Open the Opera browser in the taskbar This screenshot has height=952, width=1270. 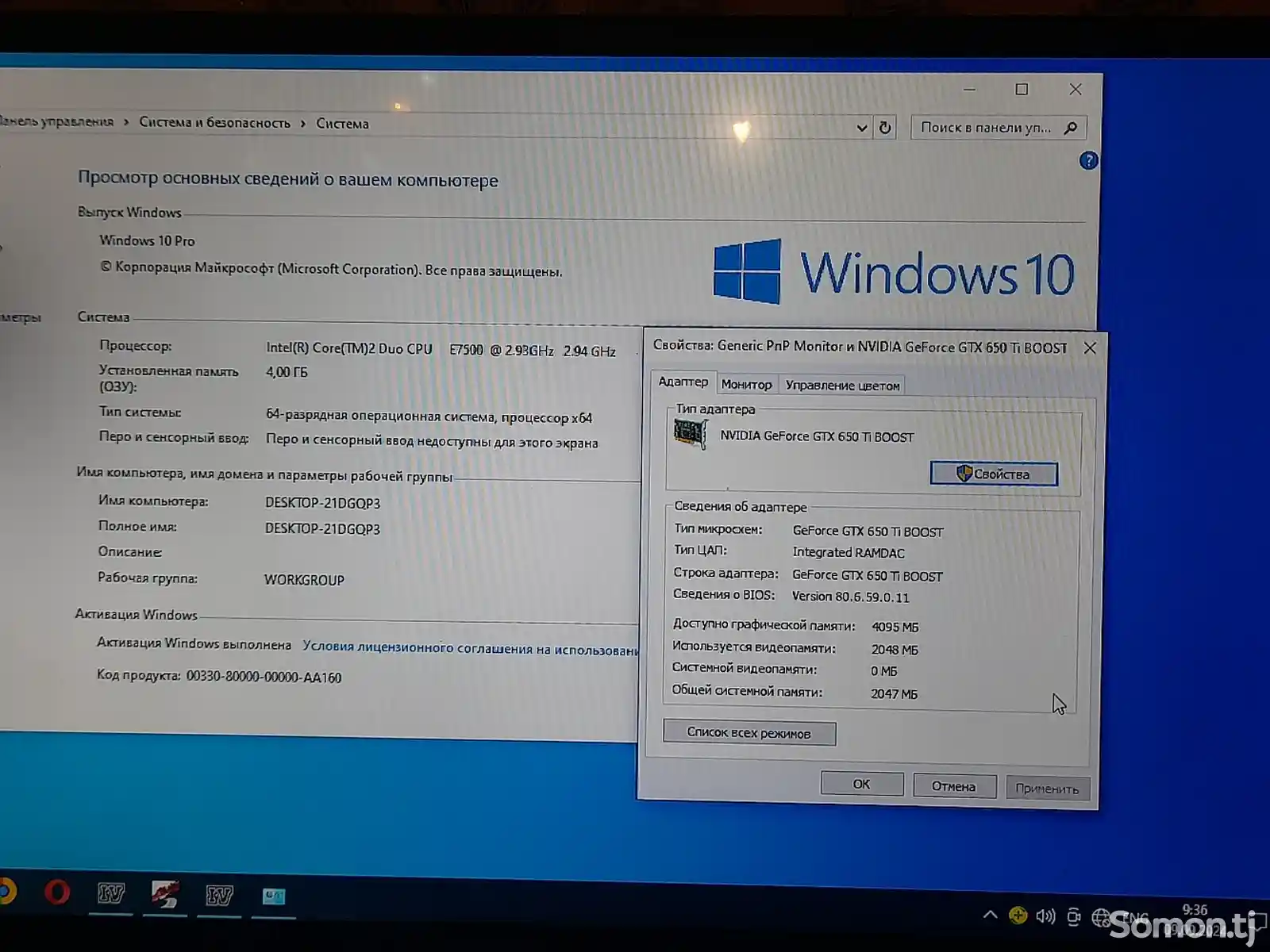coord(56,893)
